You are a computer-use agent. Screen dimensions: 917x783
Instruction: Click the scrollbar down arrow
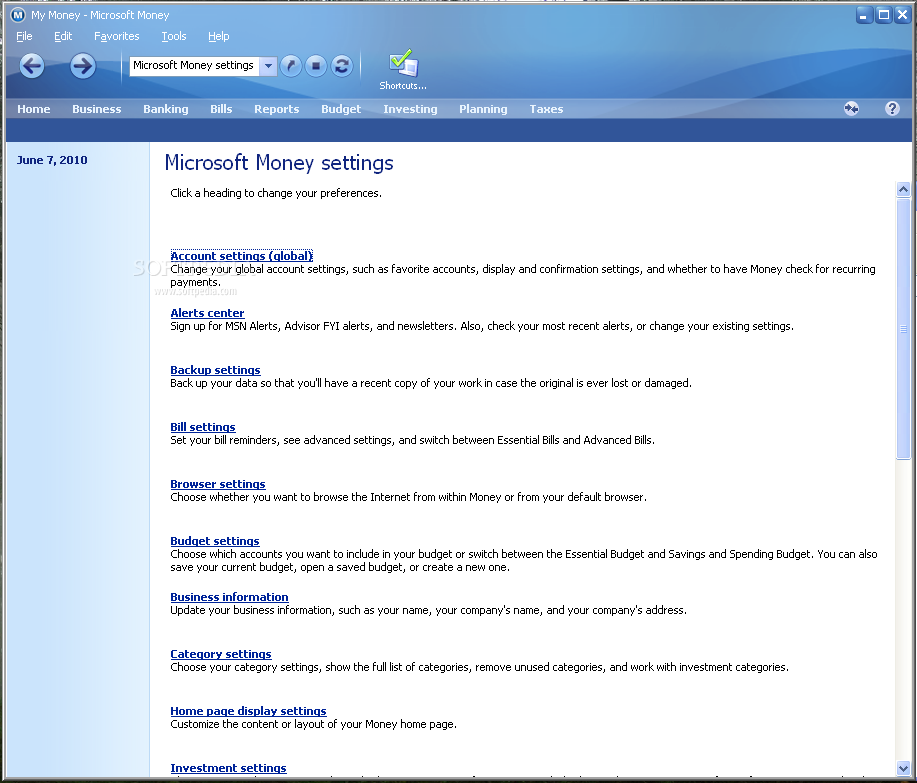pos(903,768)
